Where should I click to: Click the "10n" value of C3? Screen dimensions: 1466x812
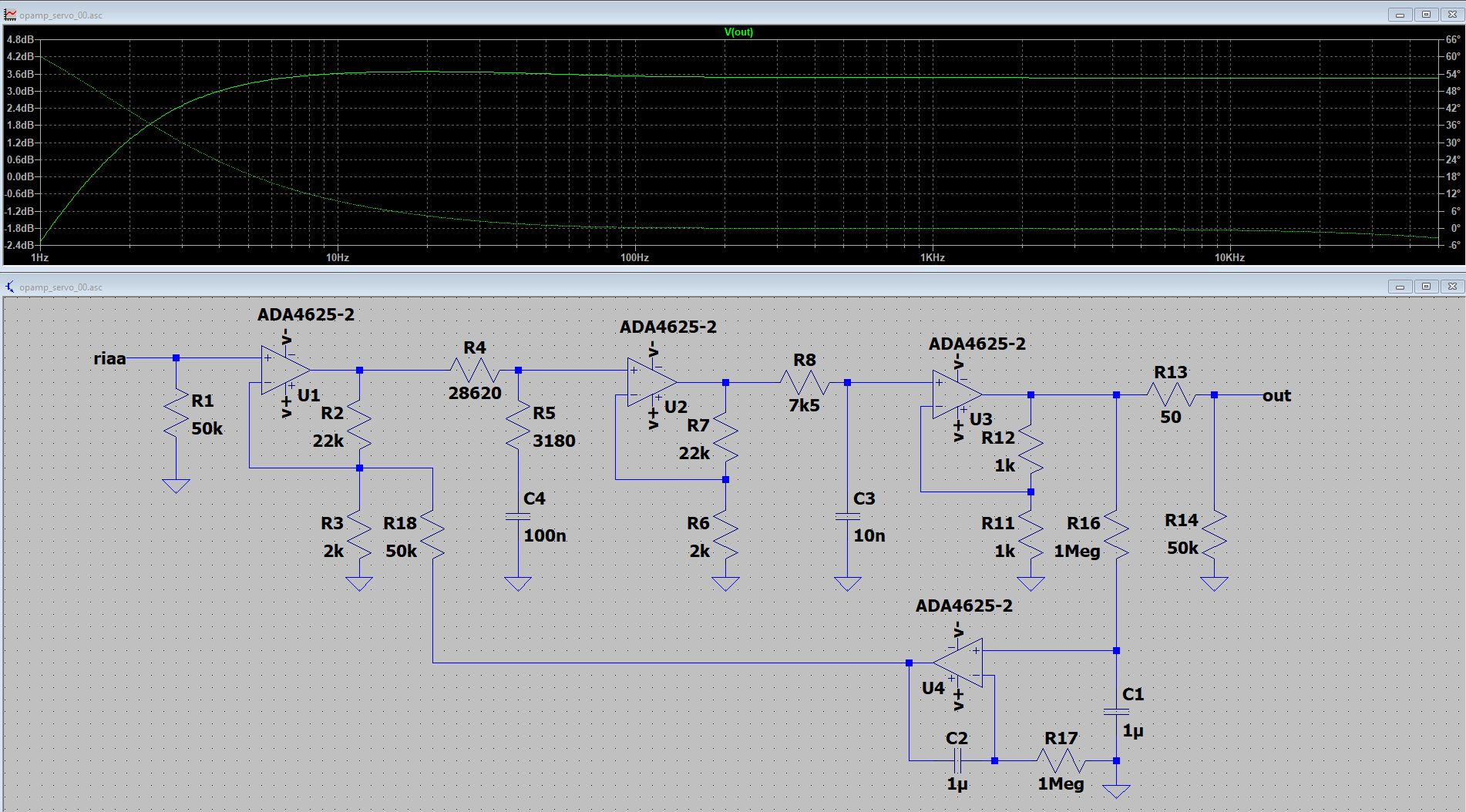pos(869,535)
